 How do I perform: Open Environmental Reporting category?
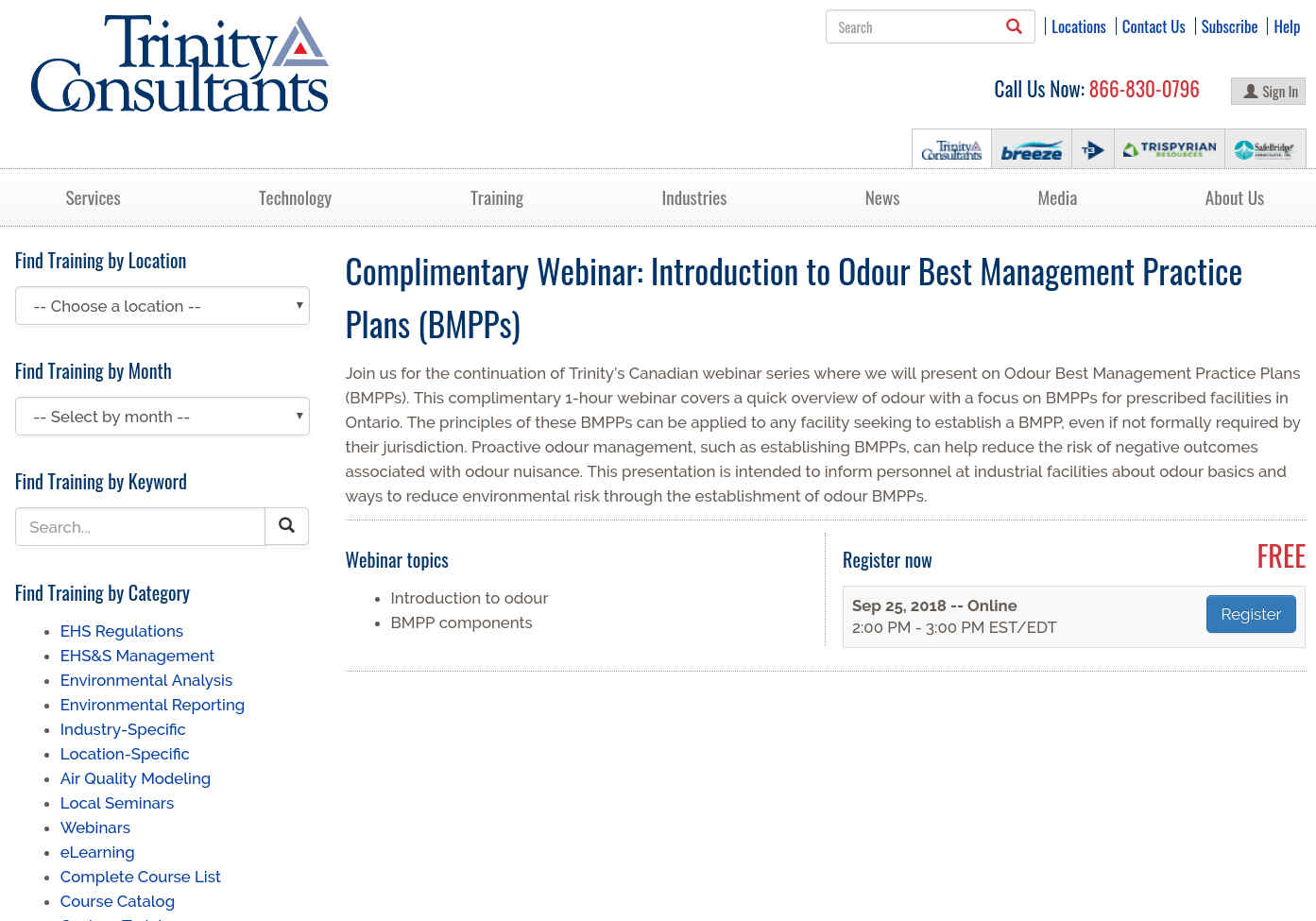pos(152,705)
